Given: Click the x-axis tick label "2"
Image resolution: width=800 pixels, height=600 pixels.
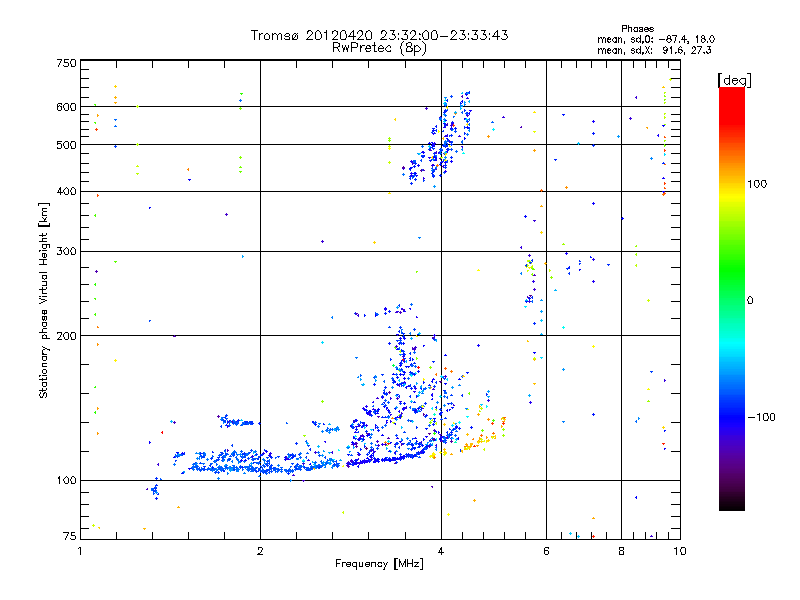Looking at the screenshot, I should click(260, 551).
